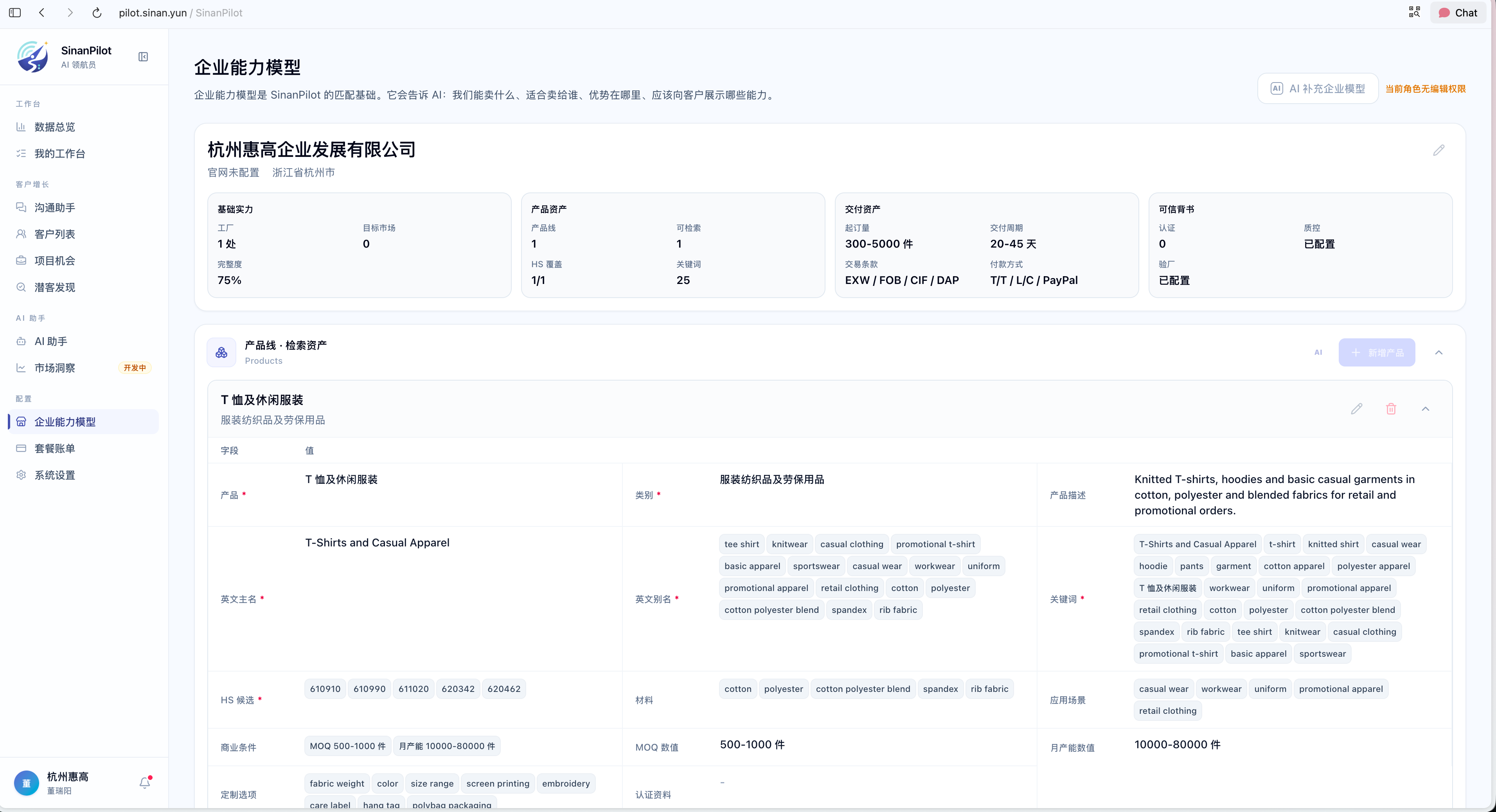Click the cotton polyester blend material tag
The height and width of the screenshot is (812, 1496).
[x=863, y=689]
